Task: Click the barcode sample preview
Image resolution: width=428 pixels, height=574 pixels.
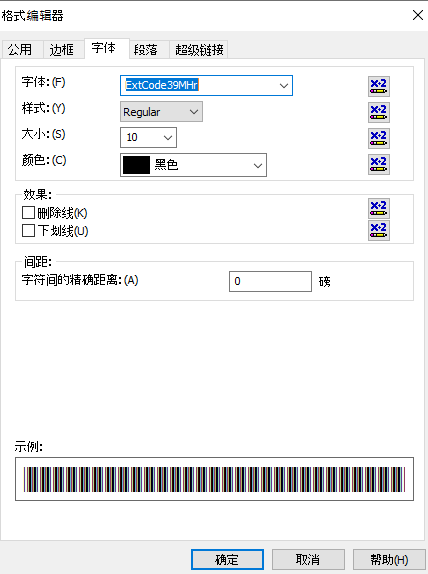Action: (214, 479)
